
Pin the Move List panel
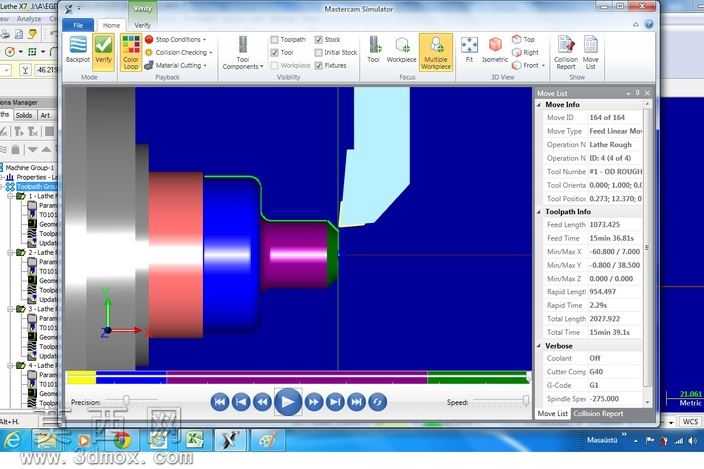click(638, 93)
